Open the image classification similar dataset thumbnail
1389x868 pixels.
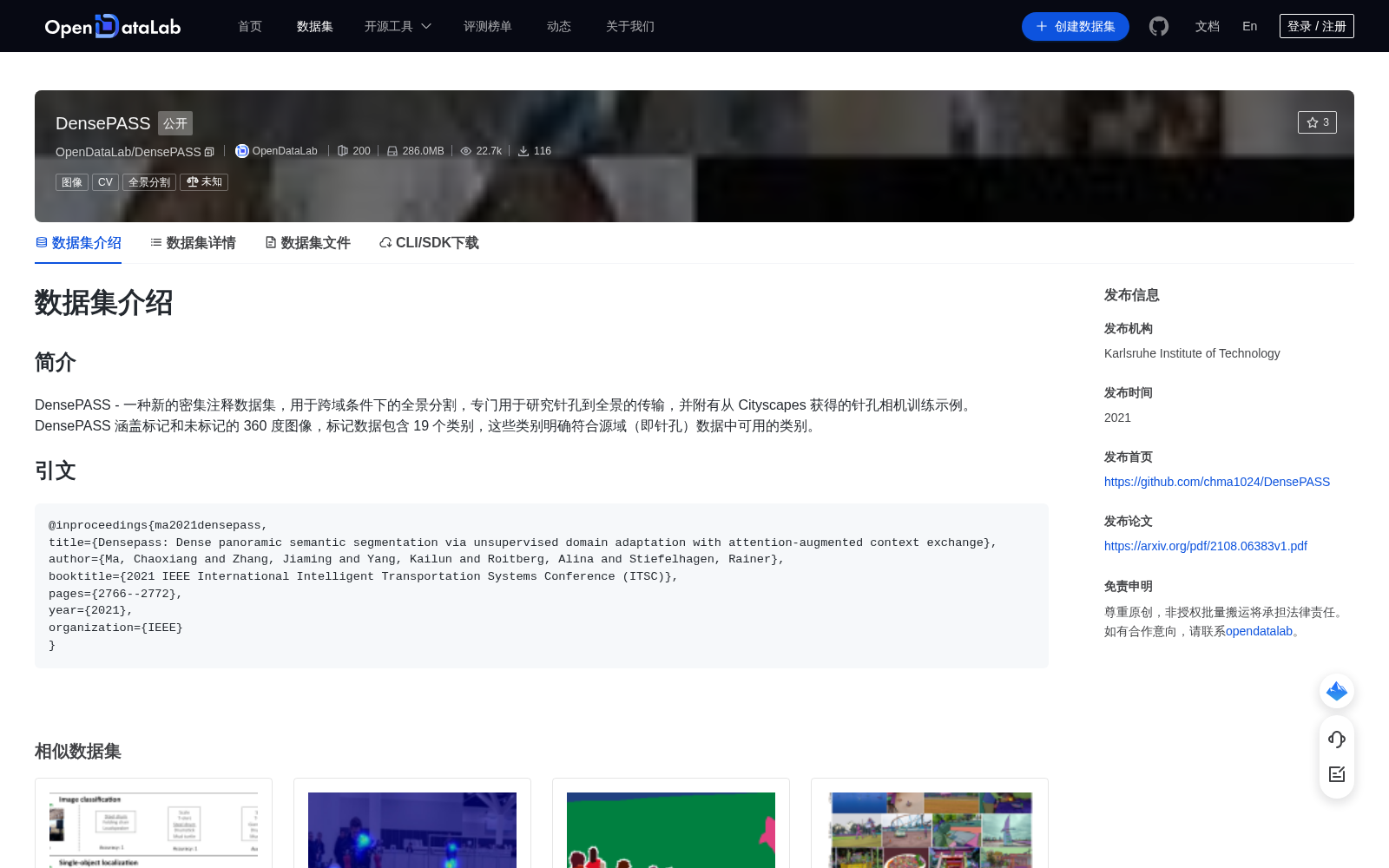tap(154, 830)
